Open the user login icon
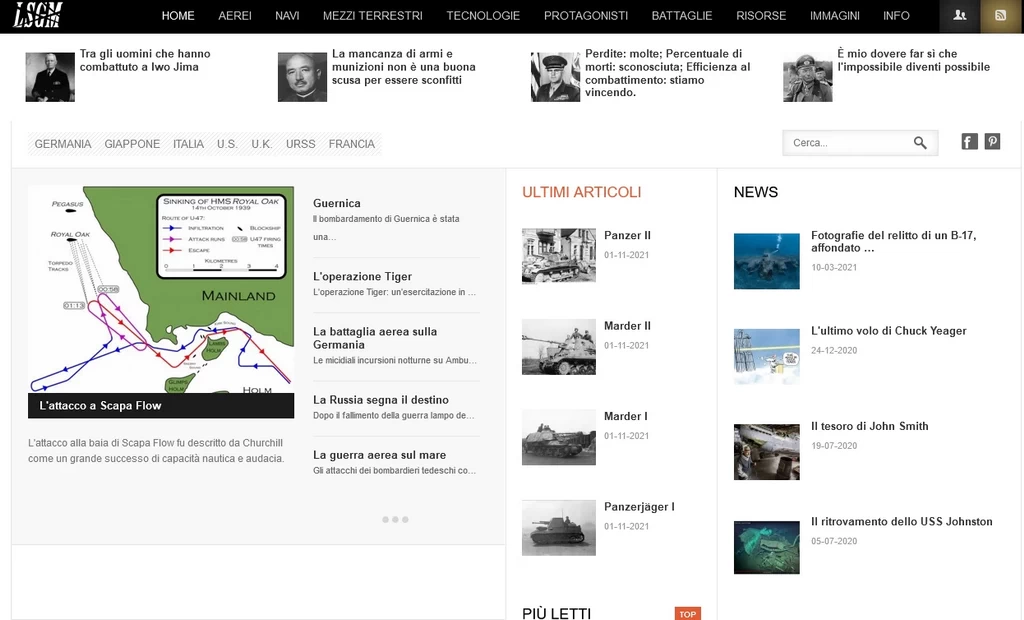This screenshot has height=620, width=1024. [x=959, y=16]
